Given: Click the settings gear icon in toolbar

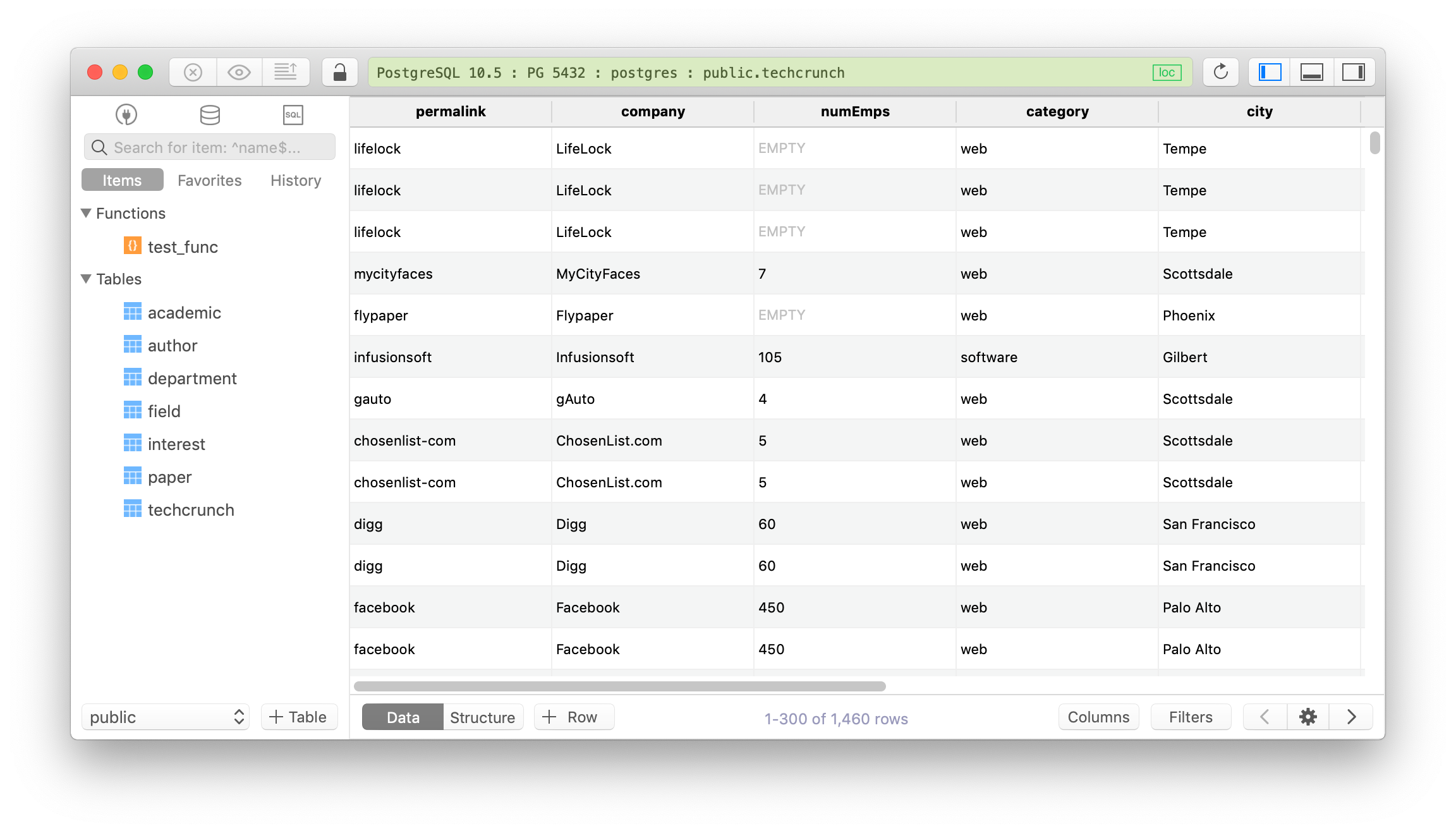Looking at the screenshot, I should [1308, 716].
